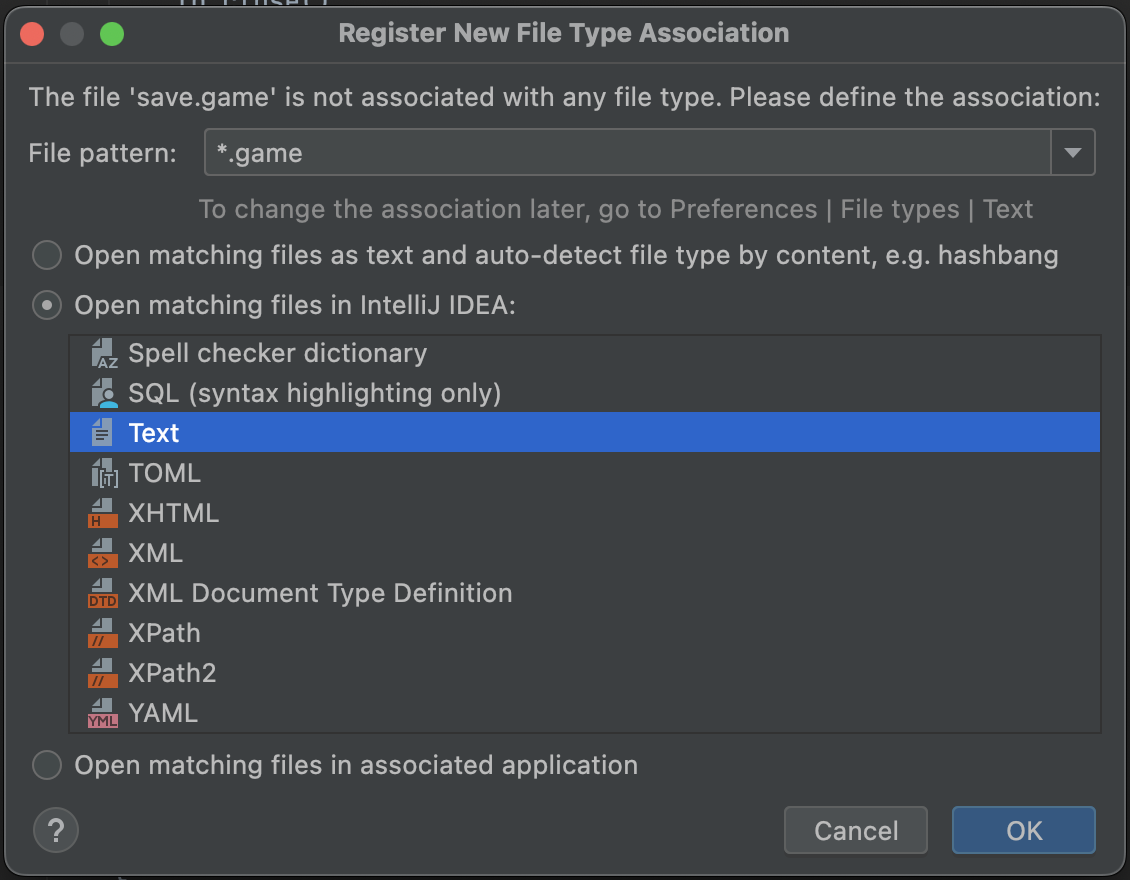Pick SQL (syntax highlighting only) list entry

[x=314, y=393]
